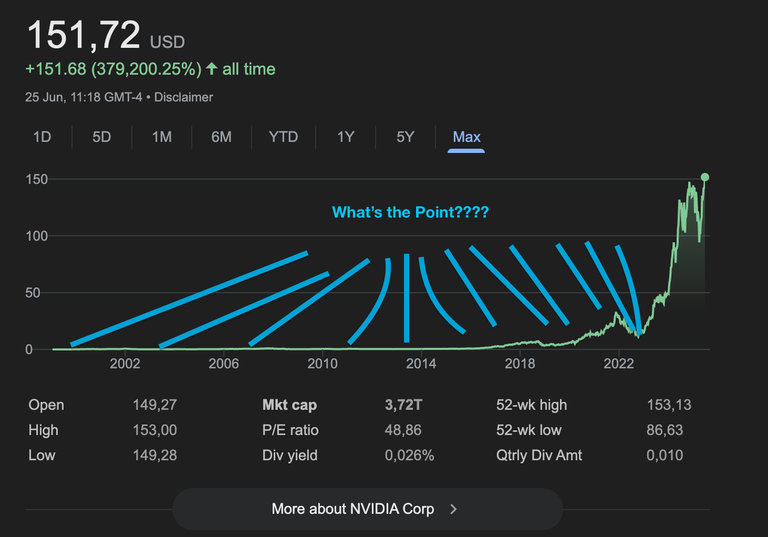Click the Low label

42,455
